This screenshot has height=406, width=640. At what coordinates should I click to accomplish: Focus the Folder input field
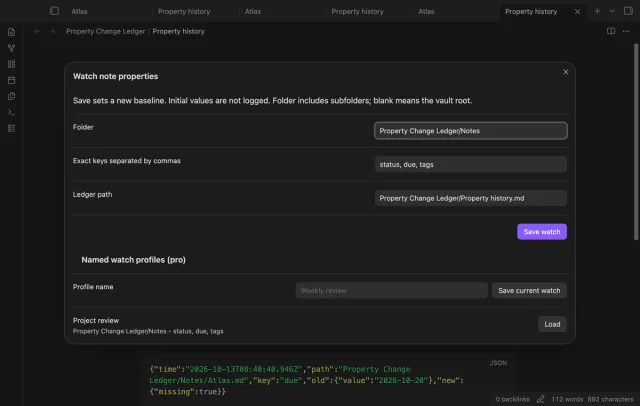pos(471,131)
